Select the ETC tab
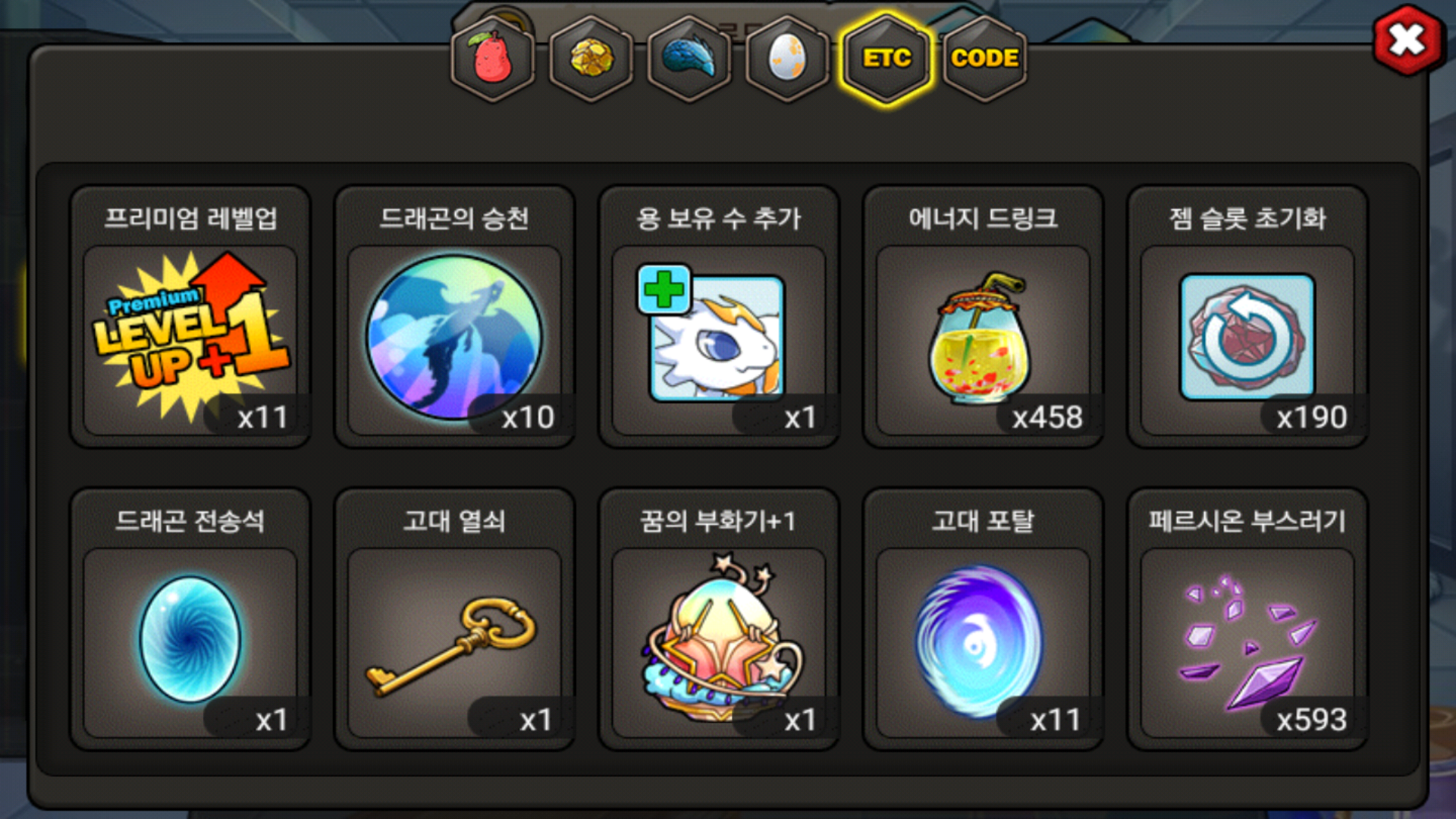This screenshot has width=1456, height=819. pos(886,58)
